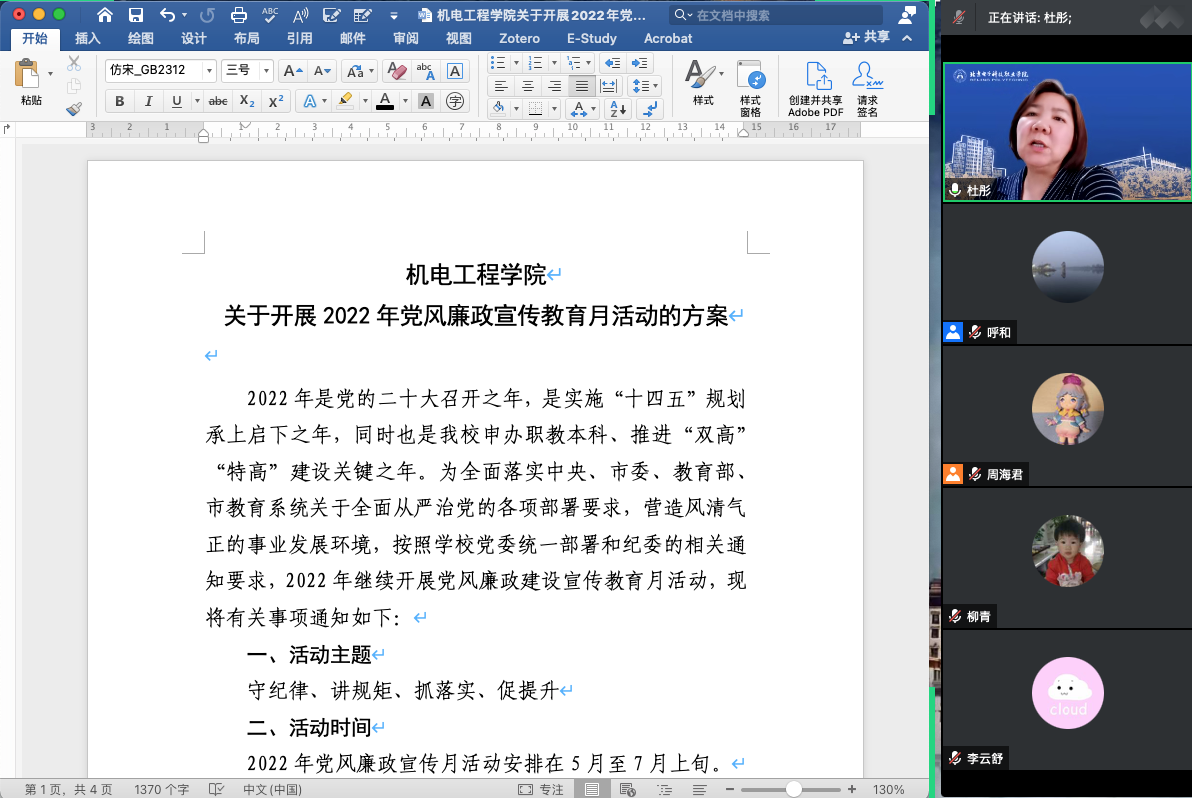Switch to the 插入 (Insert) tab

point(88,38)
